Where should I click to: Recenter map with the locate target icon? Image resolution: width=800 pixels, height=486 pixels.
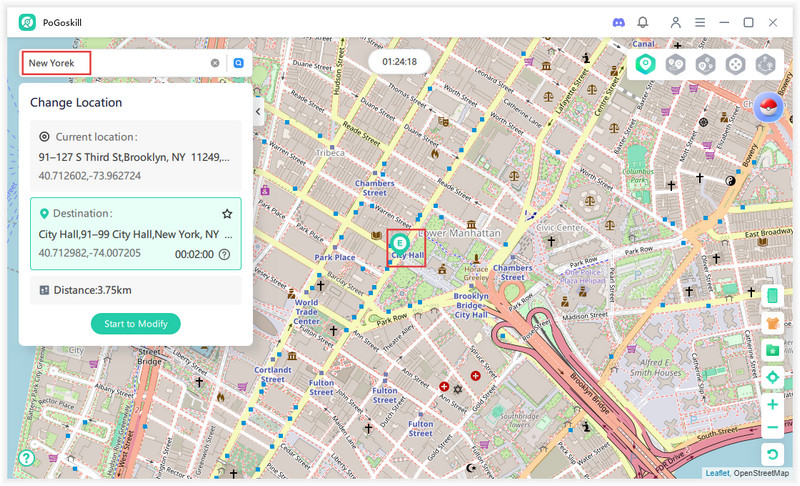(x=772, y=377)
